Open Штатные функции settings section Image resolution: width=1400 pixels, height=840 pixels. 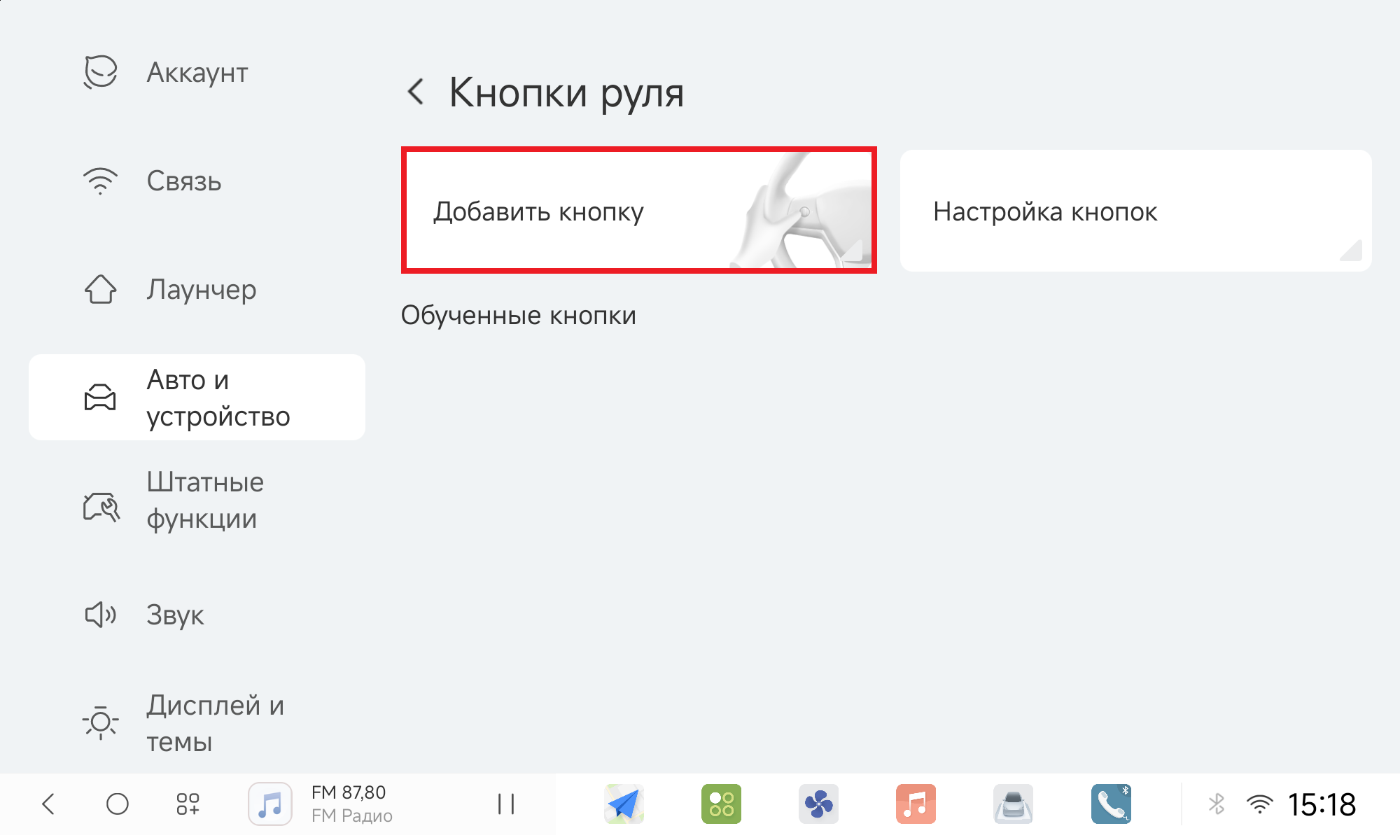[x=197, y=501]
